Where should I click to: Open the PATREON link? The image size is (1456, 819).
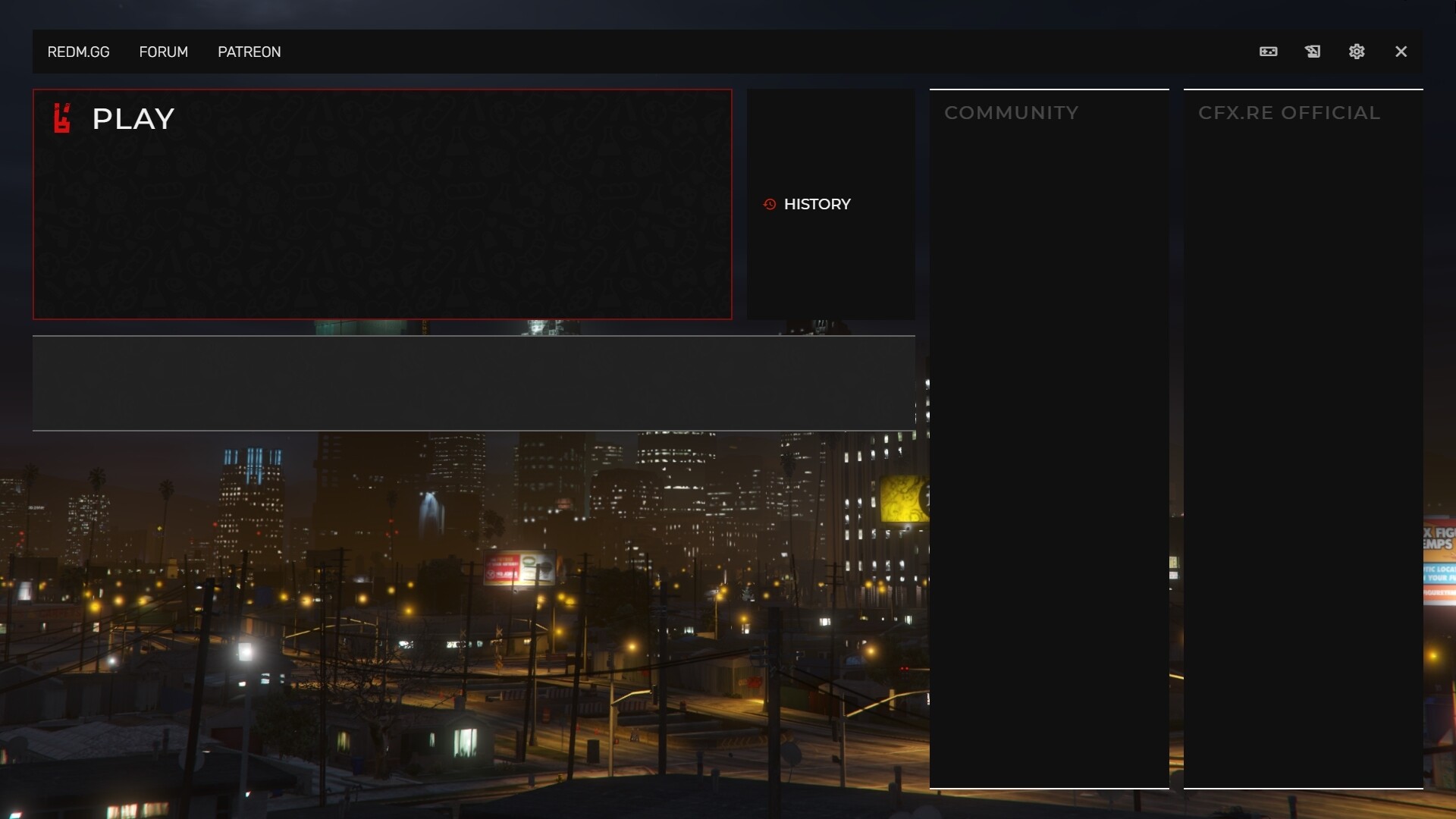click(249, 52)
